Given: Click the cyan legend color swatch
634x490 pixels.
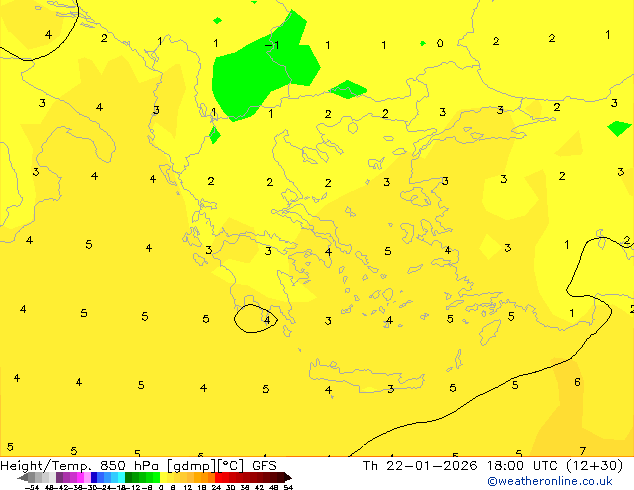Looking at the screenshot, I should pos(121,477).
